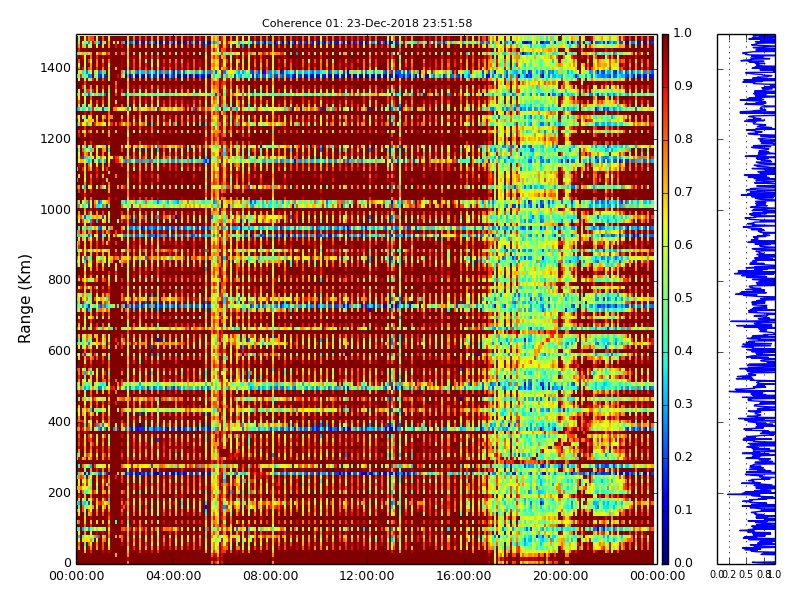
Task: Click the 12:00:00 time axis label
Action: point(367,576)
